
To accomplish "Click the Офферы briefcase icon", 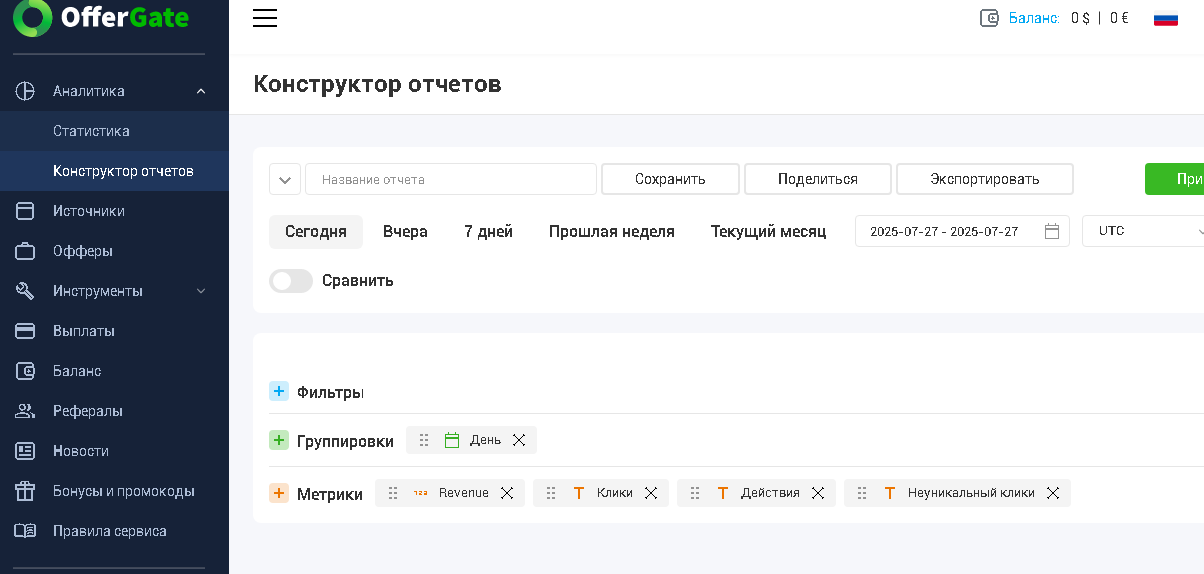I will pyautogui.click(x=25, y=251).
